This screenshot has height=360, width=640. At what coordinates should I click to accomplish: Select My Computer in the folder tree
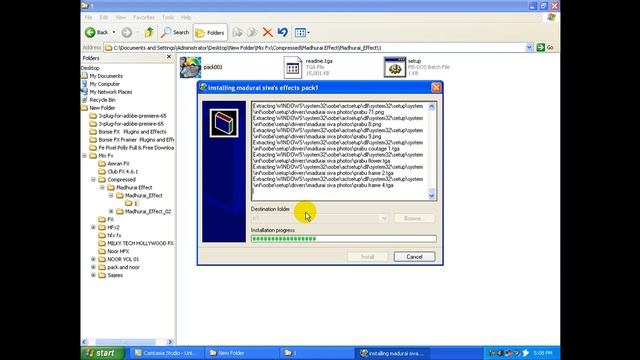[104, 84]
